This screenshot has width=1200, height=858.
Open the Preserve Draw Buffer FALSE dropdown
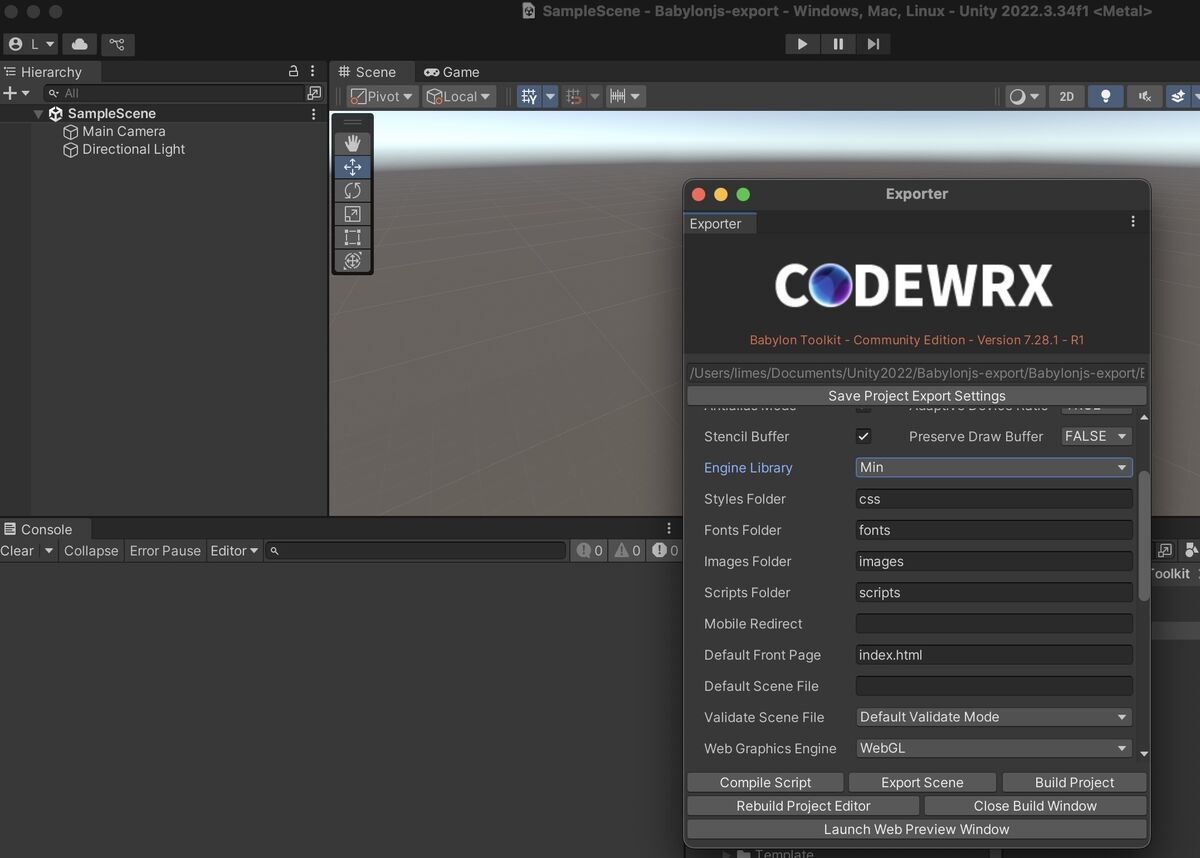1096,436
